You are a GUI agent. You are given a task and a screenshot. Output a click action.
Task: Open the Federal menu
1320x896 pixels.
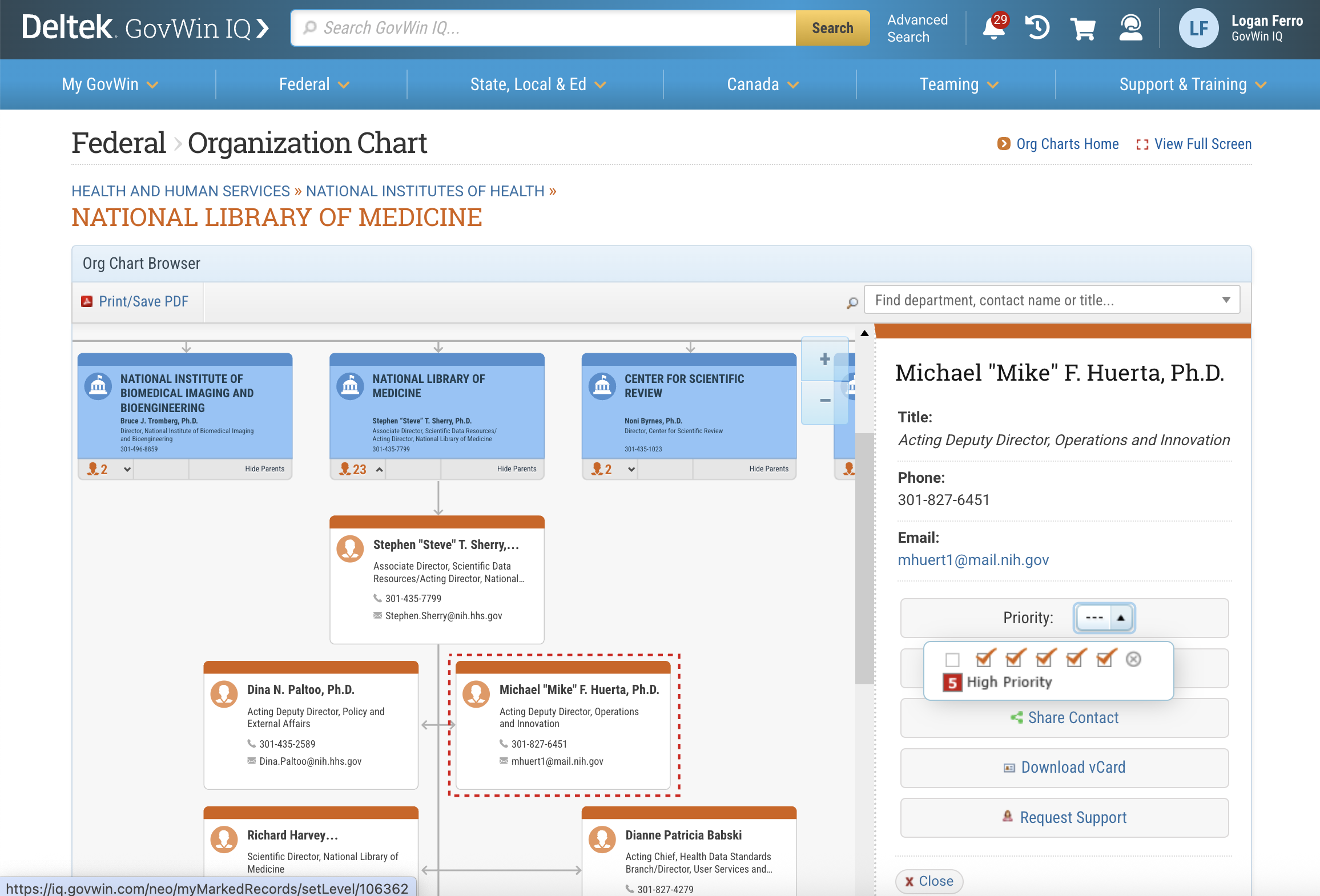(x=313, y=84)
